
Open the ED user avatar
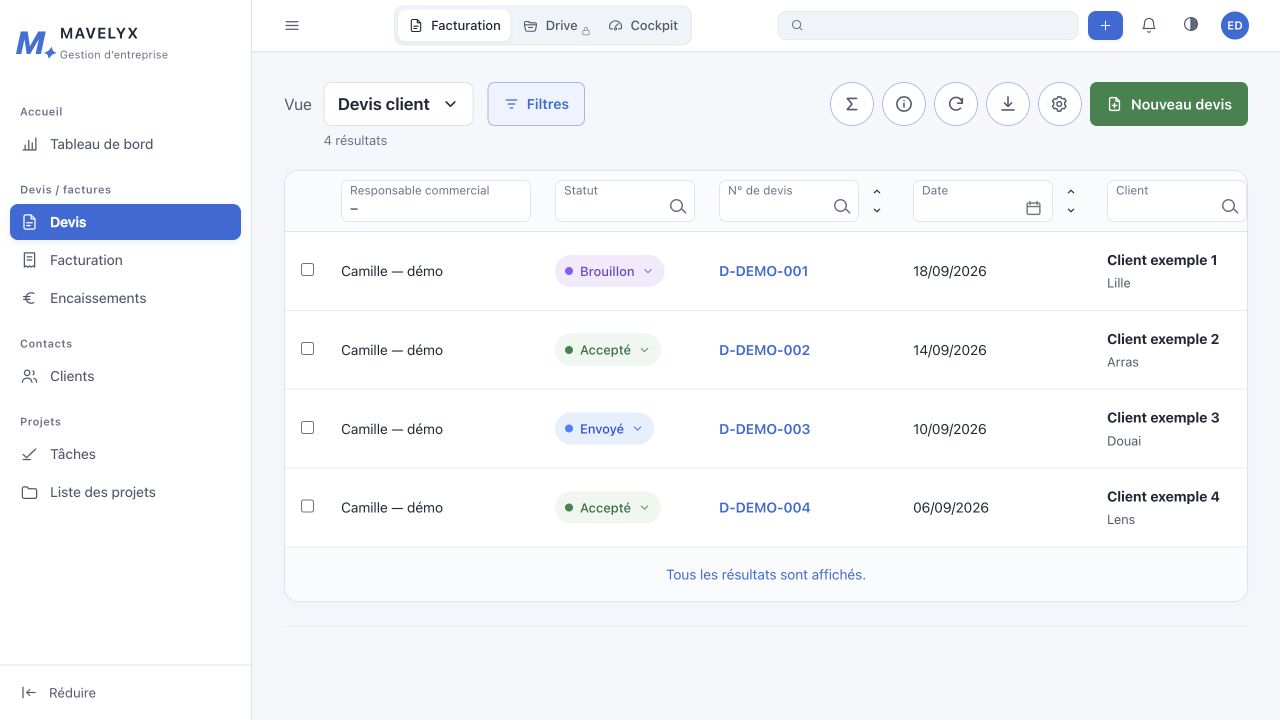point(1235,26)
